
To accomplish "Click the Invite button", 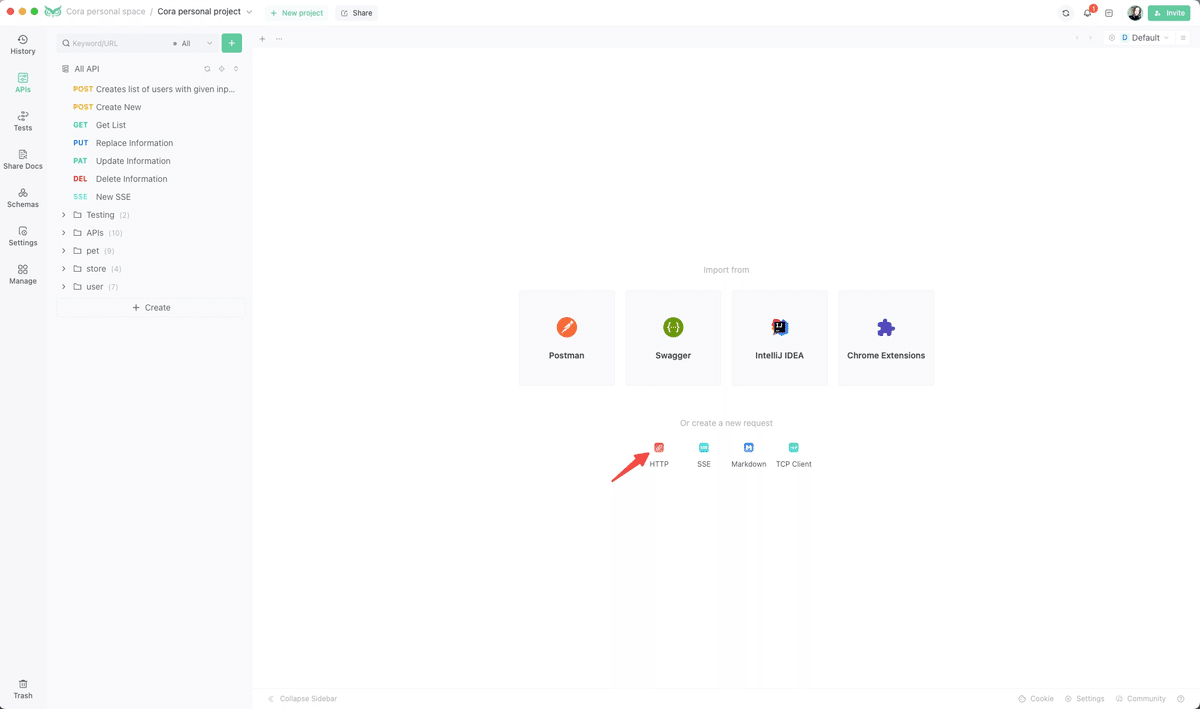I will pos(1168,12).
